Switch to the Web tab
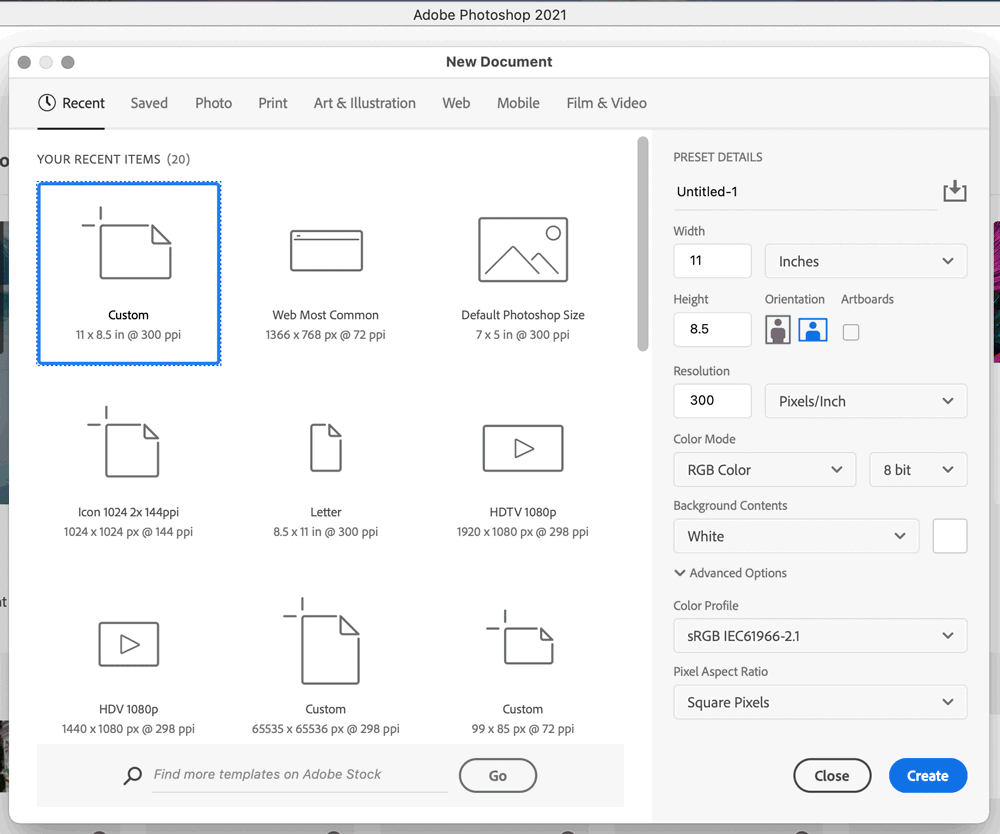The image size is (1000, 834). [457, 103]
